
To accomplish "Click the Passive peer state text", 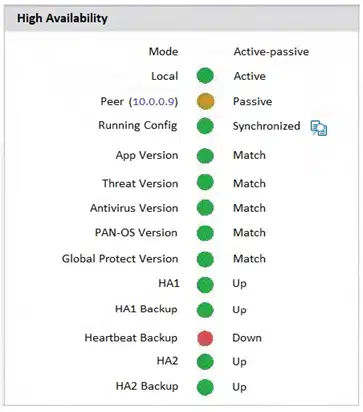I will coord(252,101).
